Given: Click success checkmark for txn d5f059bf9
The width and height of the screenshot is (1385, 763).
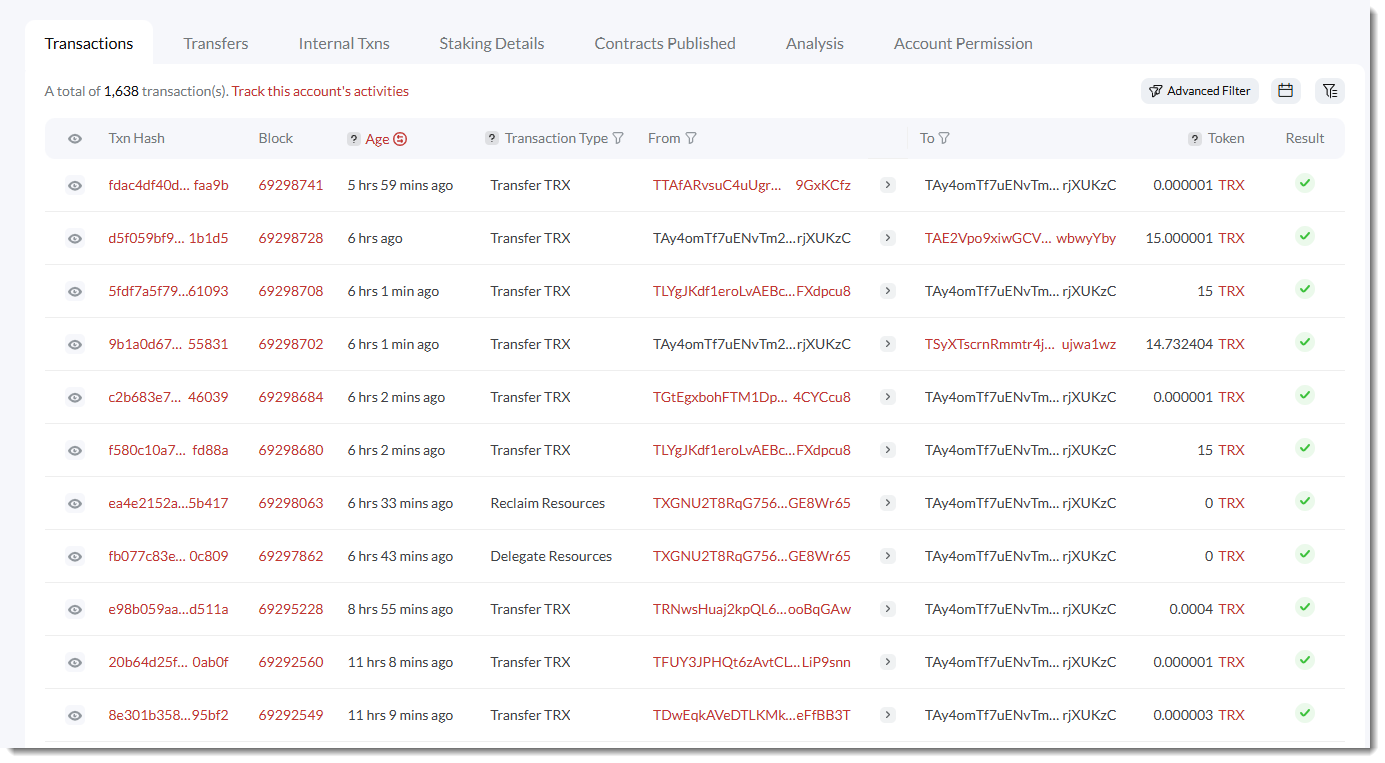Looking at the screenshot, I should (x=1304, y=236).
